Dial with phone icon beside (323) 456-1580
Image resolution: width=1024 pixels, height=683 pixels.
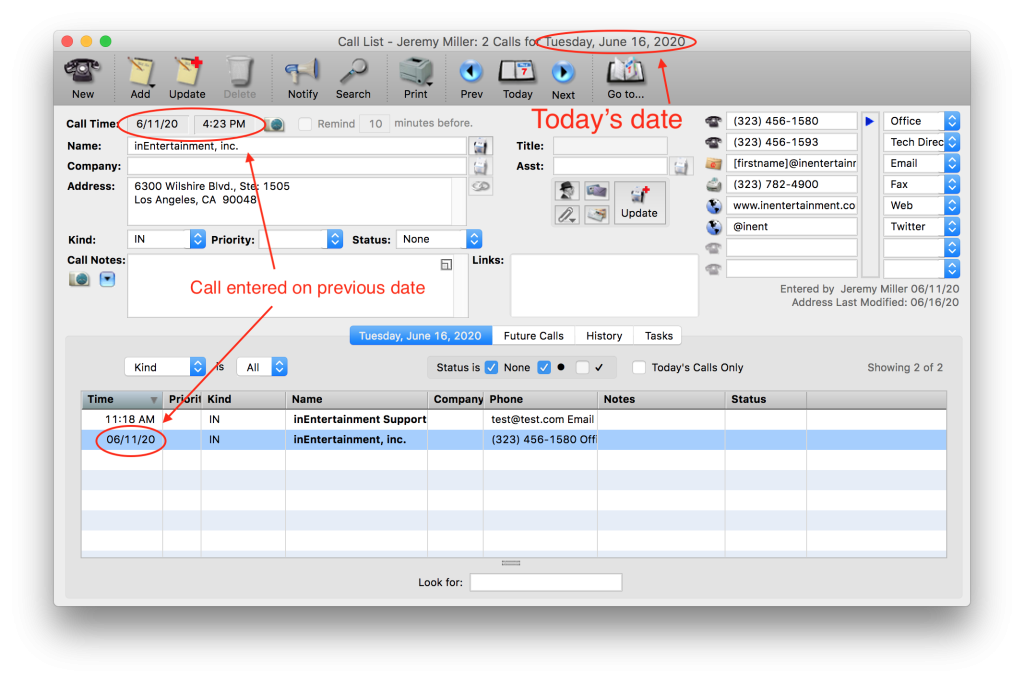pos(713,121)
